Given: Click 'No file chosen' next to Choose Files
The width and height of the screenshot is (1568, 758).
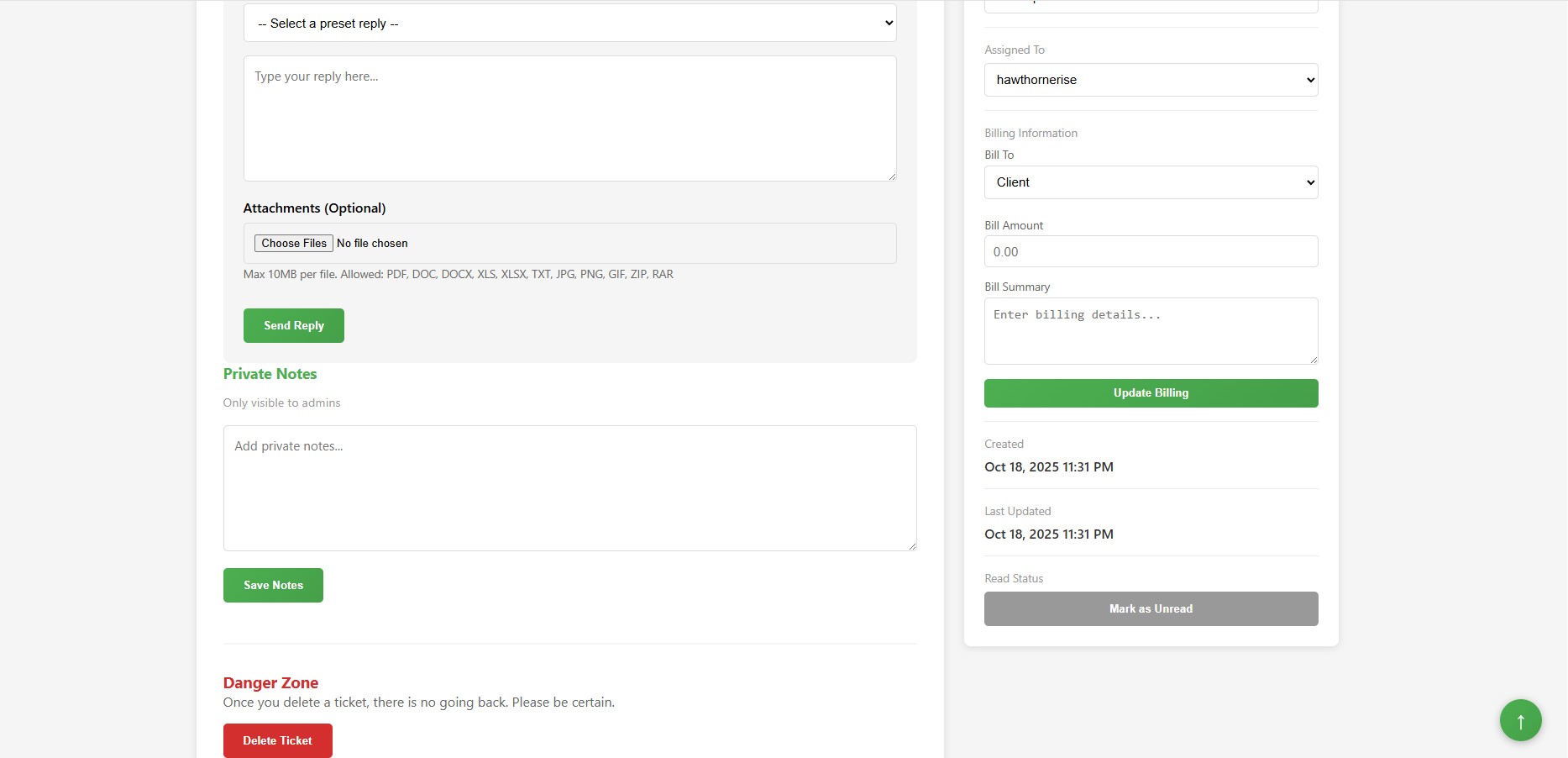Looking at the screenshot, I should coord(372,243).
